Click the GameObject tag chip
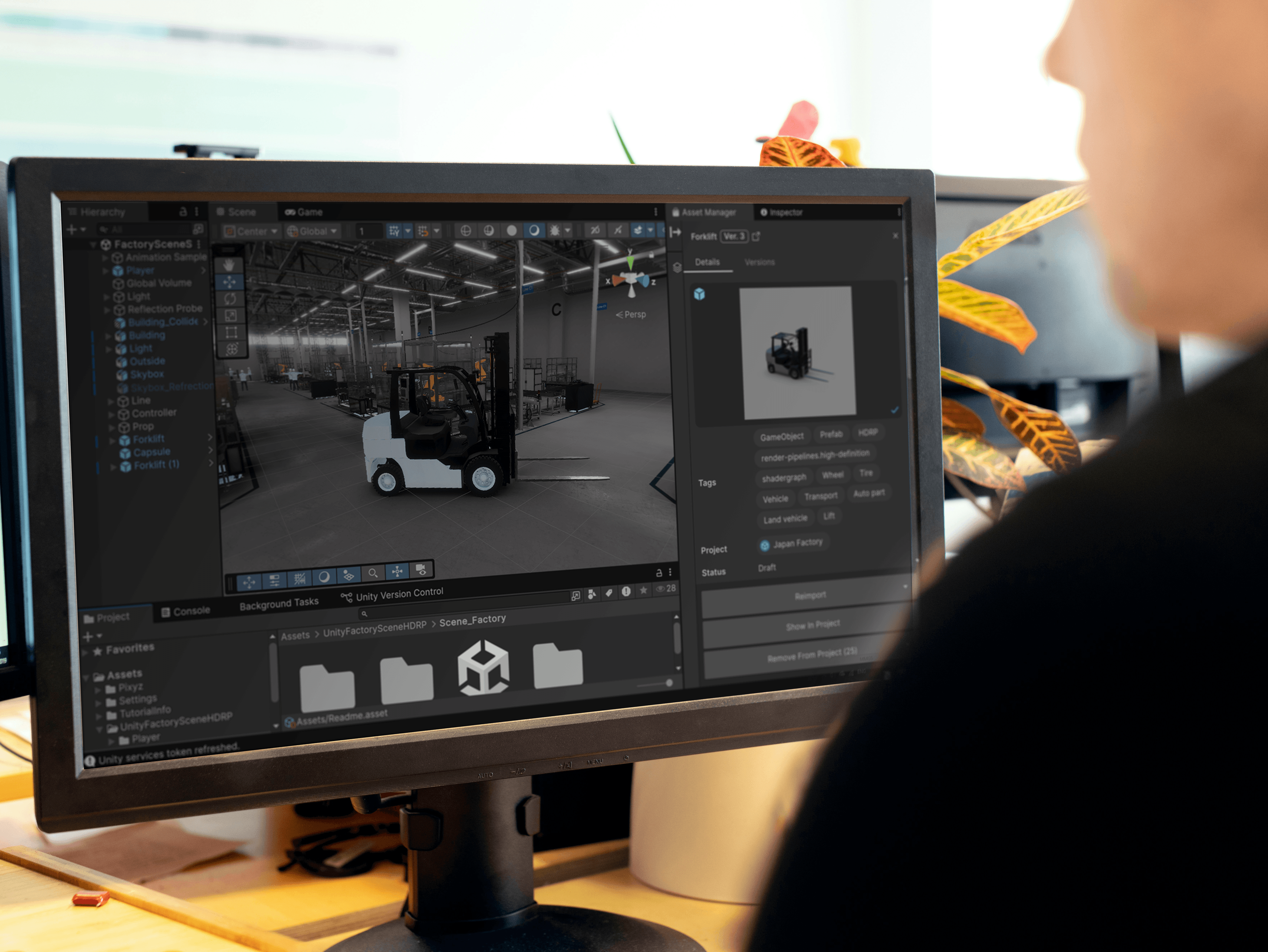The image size is (1268, 952). click(x=782, y=437)
